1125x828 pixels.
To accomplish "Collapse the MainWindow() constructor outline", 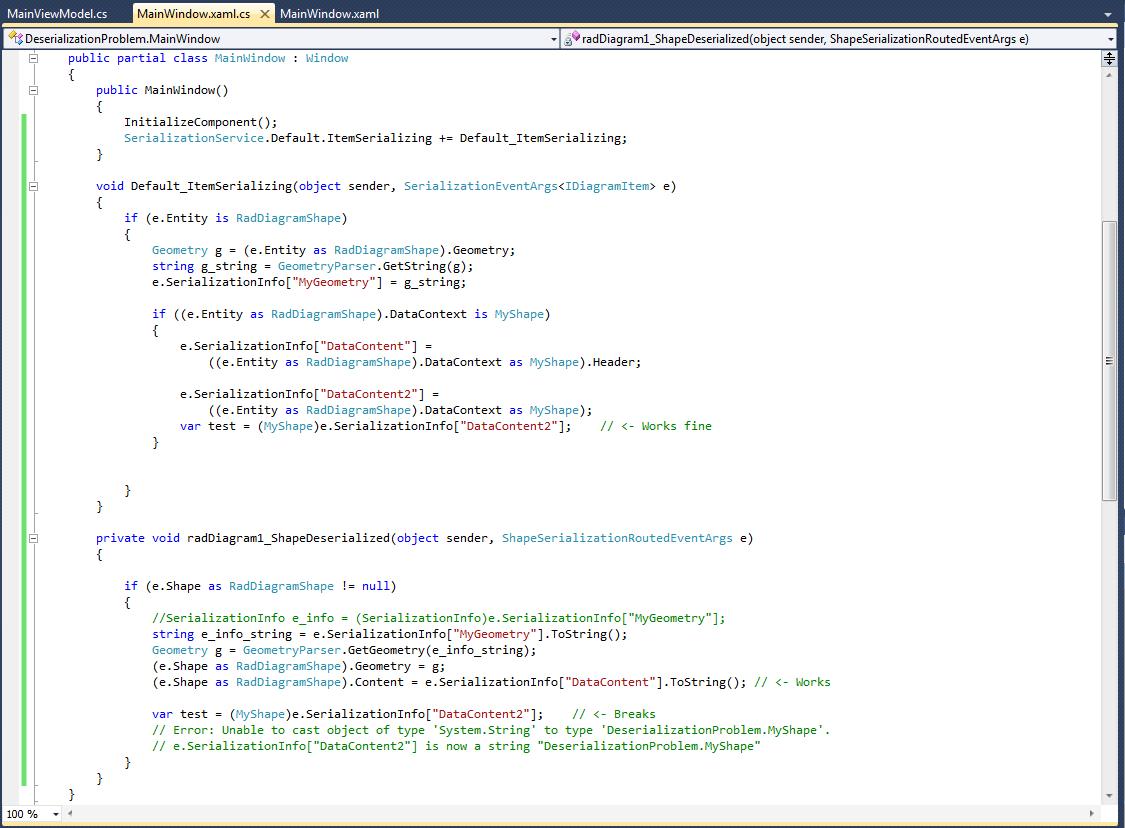I will 33,90.
